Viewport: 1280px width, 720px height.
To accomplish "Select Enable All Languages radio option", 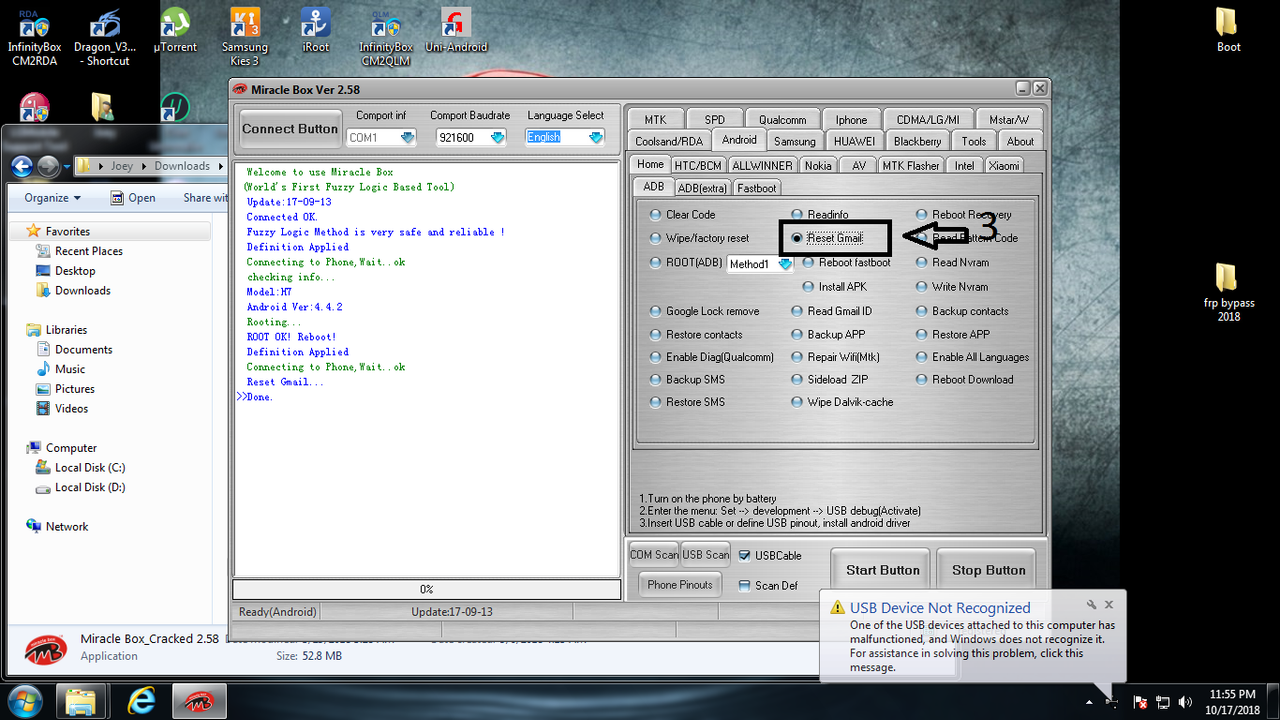I will tap(922, 357).
